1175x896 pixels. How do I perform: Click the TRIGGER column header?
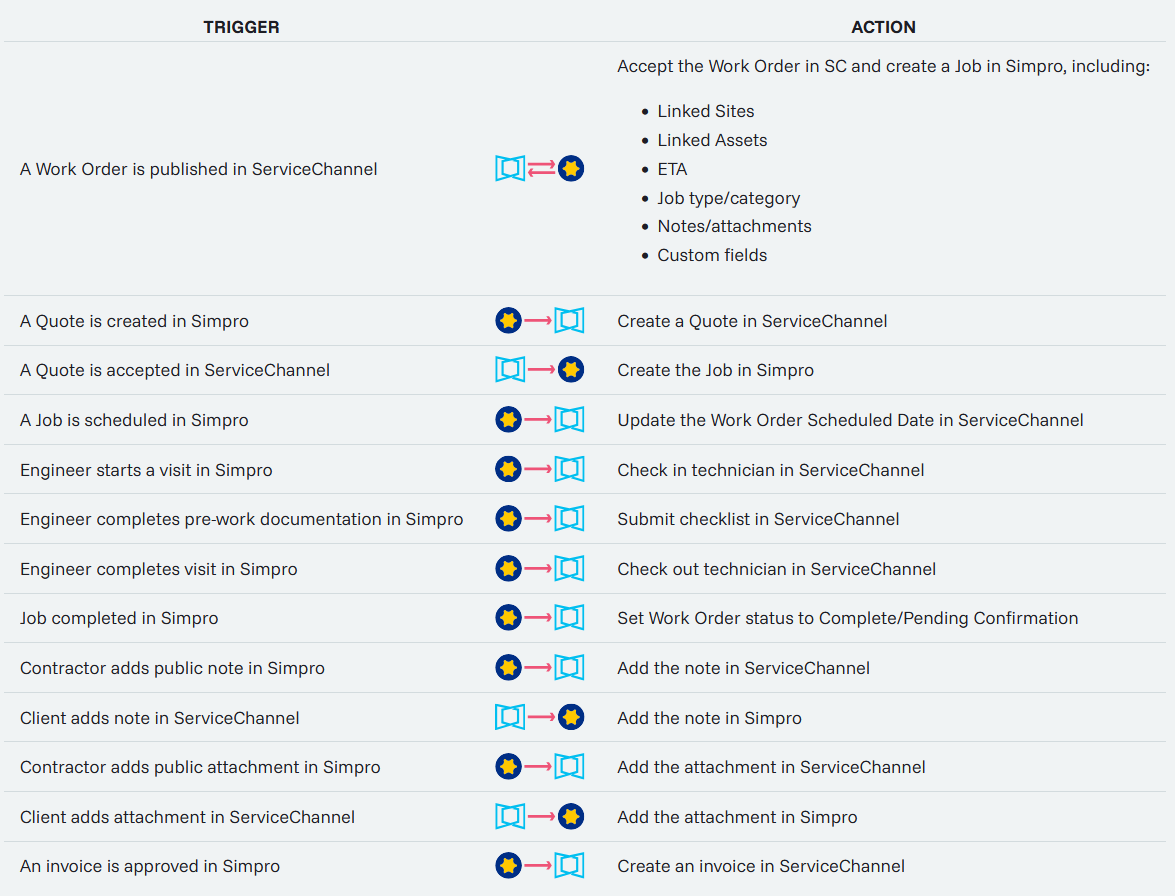[x=241, y=27]
